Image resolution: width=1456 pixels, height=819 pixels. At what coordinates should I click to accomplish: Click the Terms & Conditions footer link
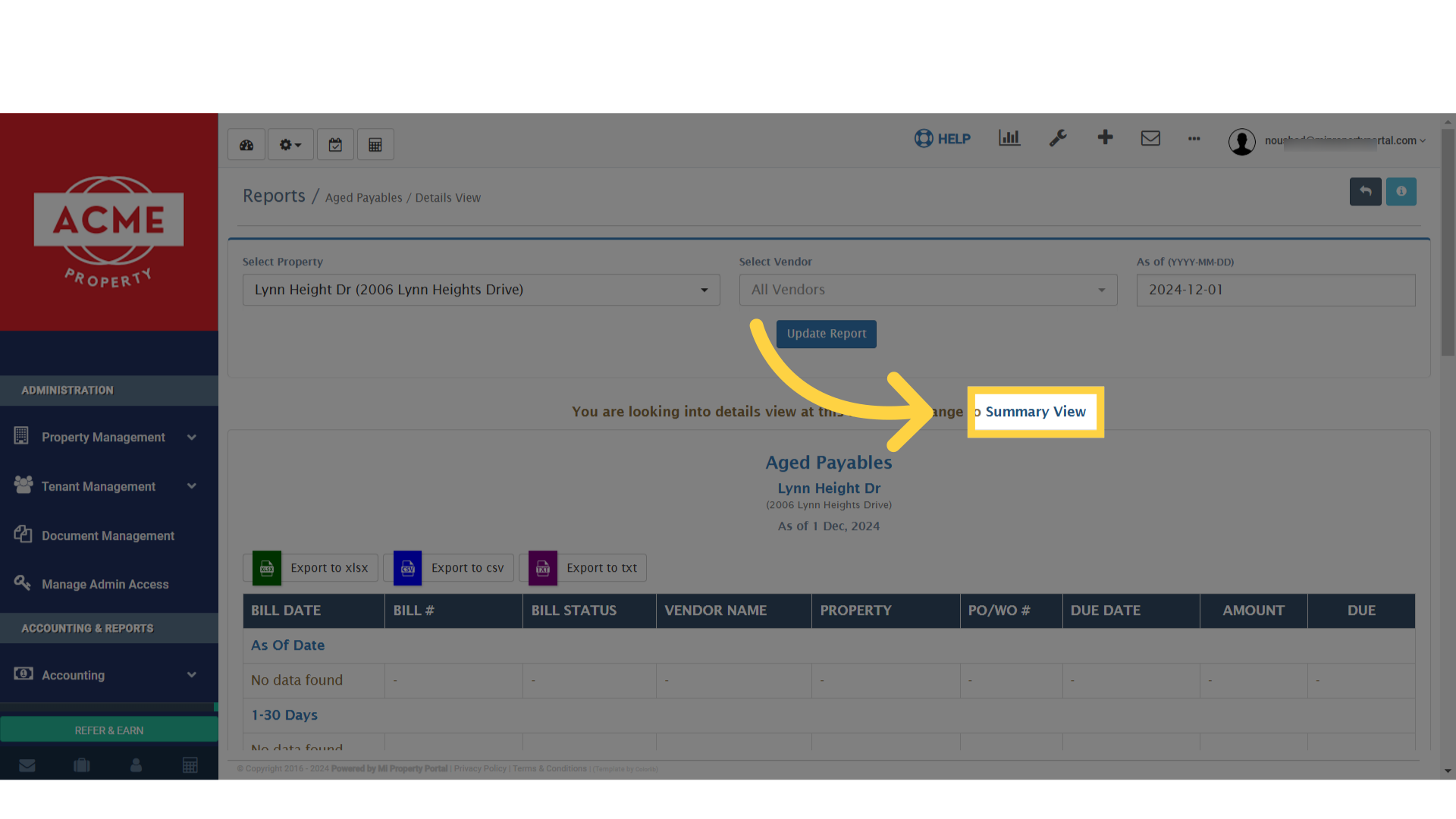coord(550,769)
